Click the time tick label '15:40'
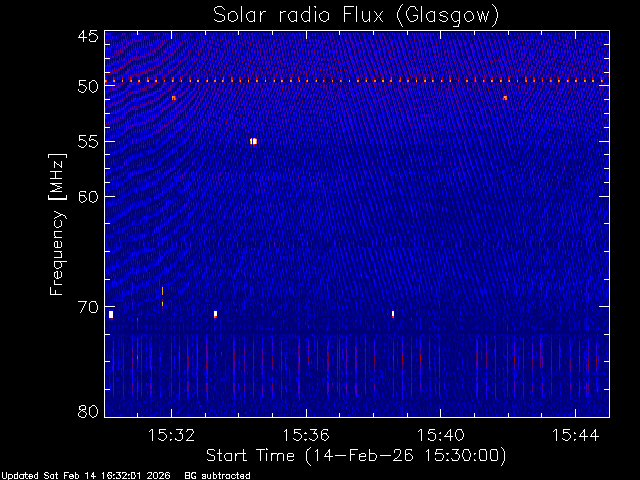 (440, 435)
